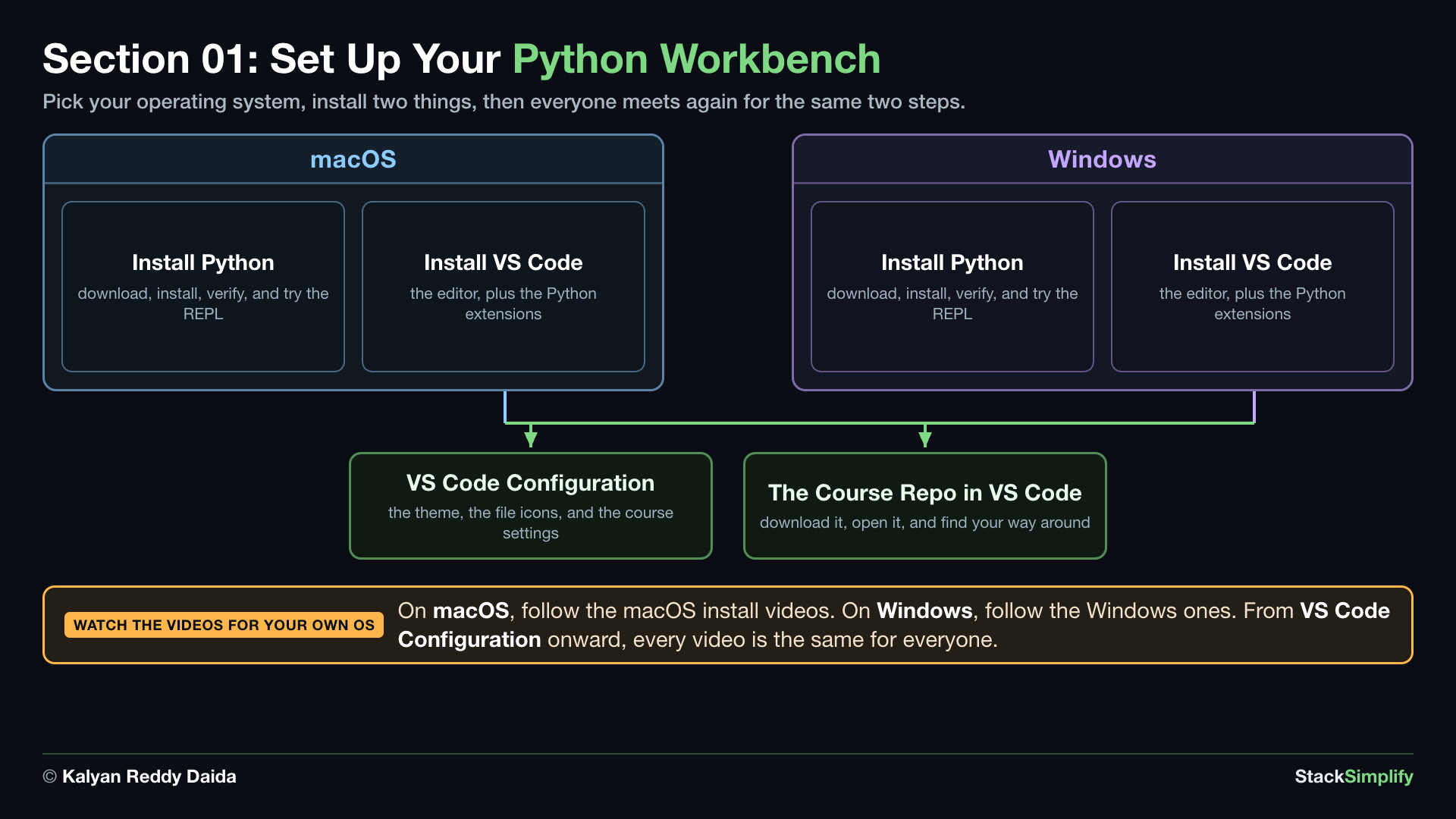Select the macOS Install VS Code card
The height and width of the screenshot is (819, 1456).
click(504, 287)
